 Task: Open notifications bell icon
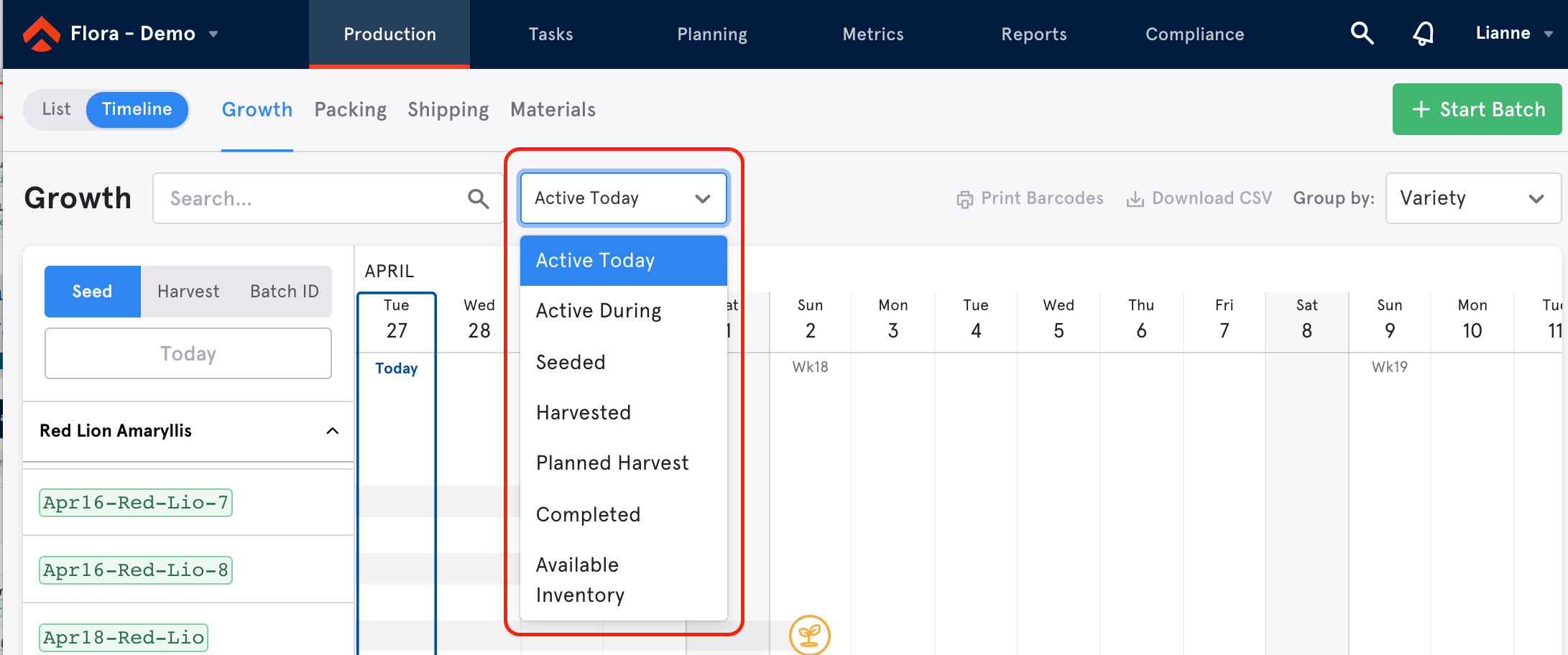coord(1424,33)
